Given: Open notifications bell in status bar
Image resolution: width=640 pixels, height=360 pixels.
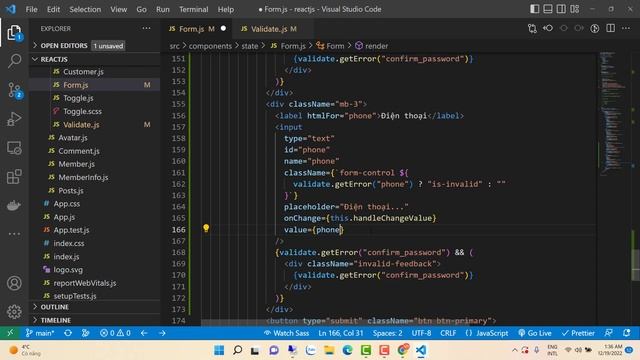Looking at the screenshot, I should (x=627, y=333).
